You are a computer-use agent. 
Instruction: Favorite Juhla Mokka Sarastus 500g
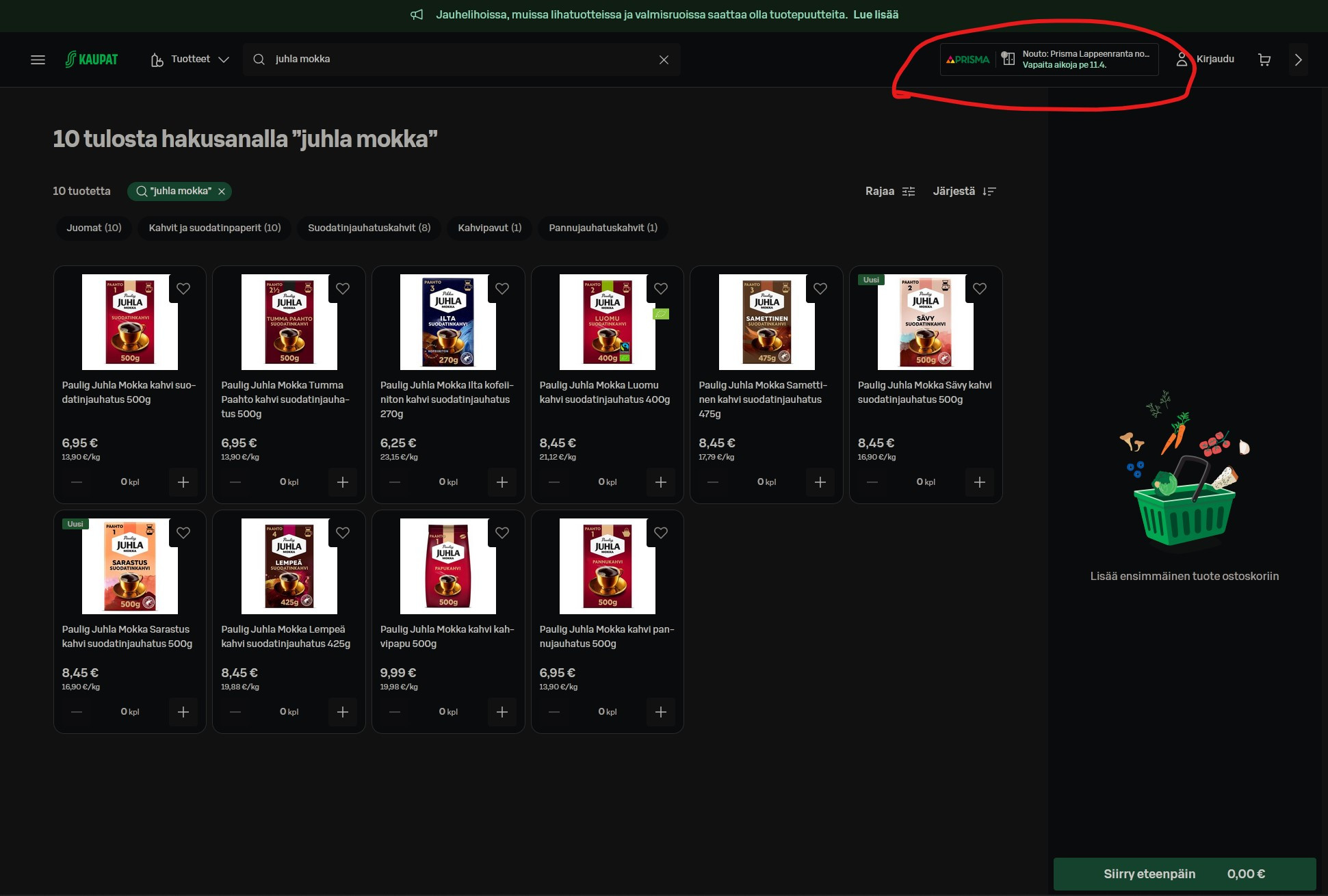coord(183,533)
